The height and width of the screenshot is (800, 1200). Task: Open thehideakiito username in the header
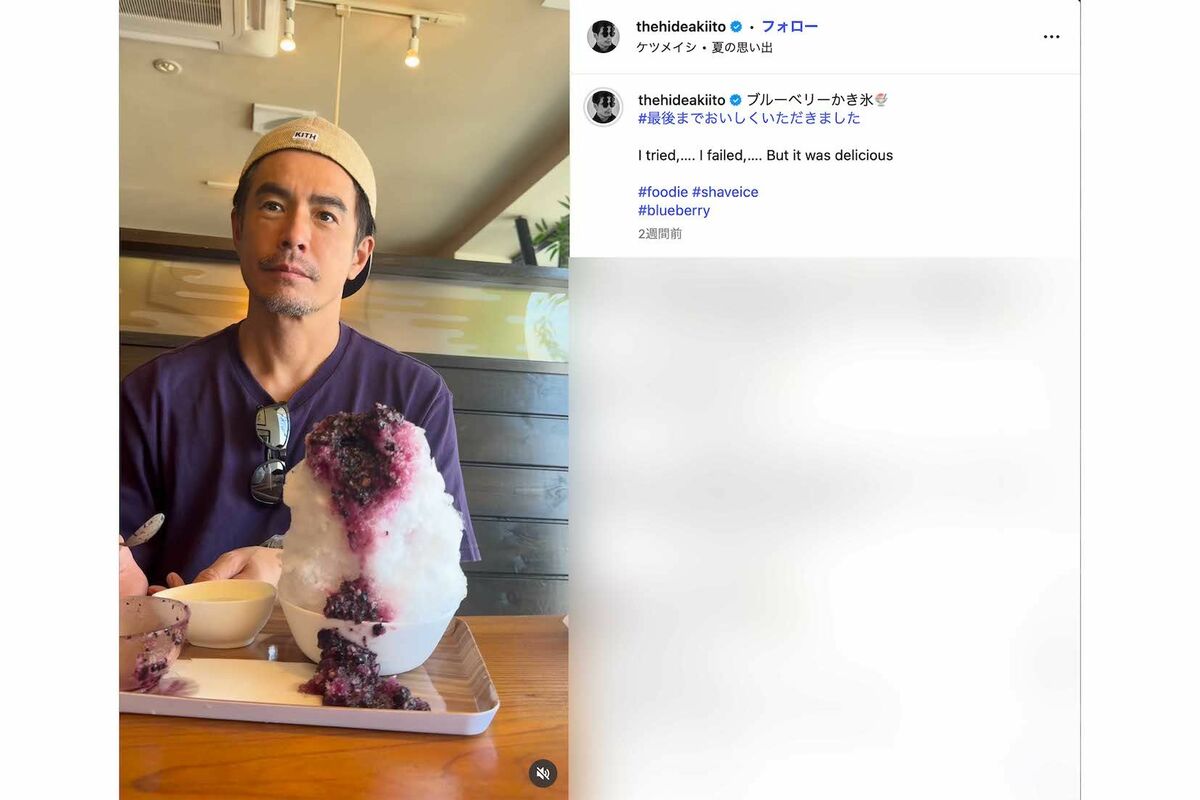681,27
